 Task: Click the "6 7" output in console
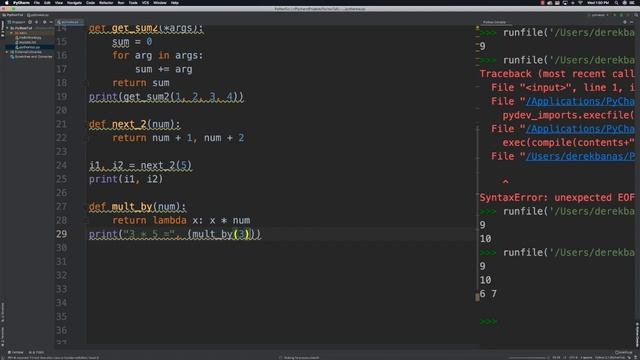click(488, 294)
